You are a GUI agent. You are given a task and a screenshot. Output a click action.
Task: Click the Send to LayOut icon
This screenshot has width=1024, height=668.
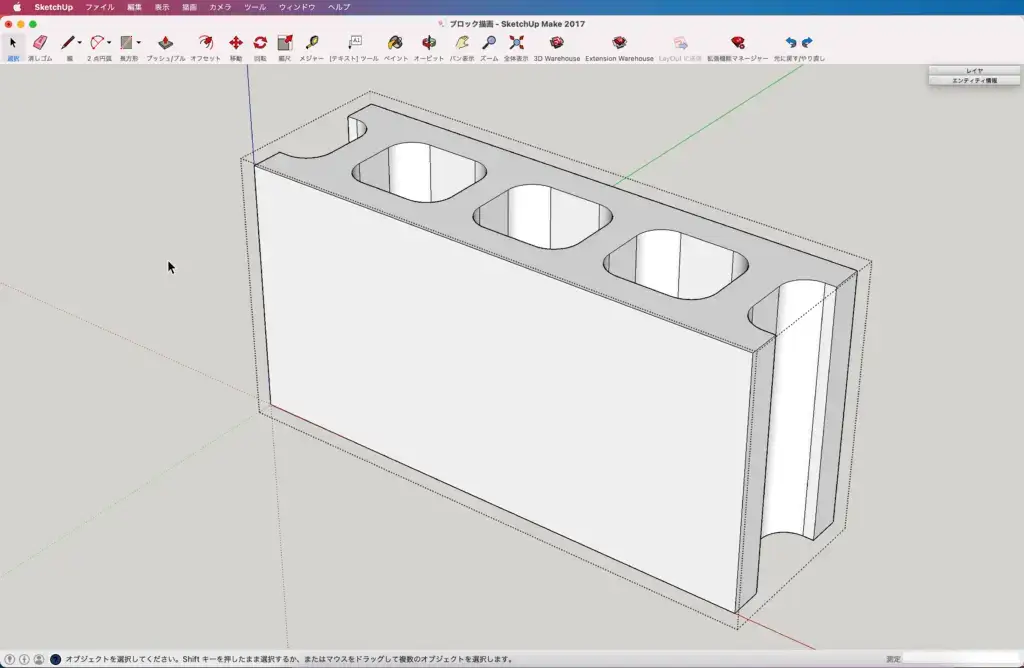(680, 43)
